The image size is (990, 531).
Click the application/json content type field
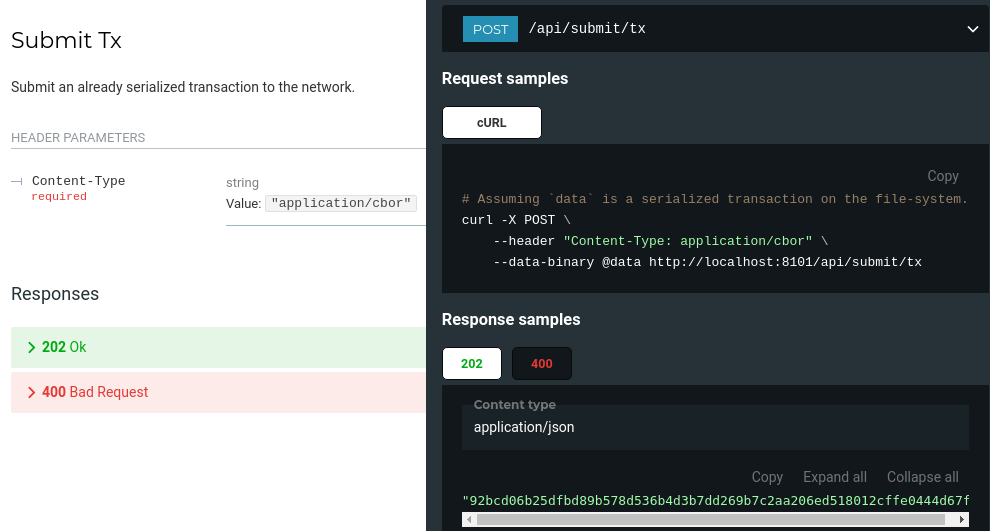(x=524, y=427)
